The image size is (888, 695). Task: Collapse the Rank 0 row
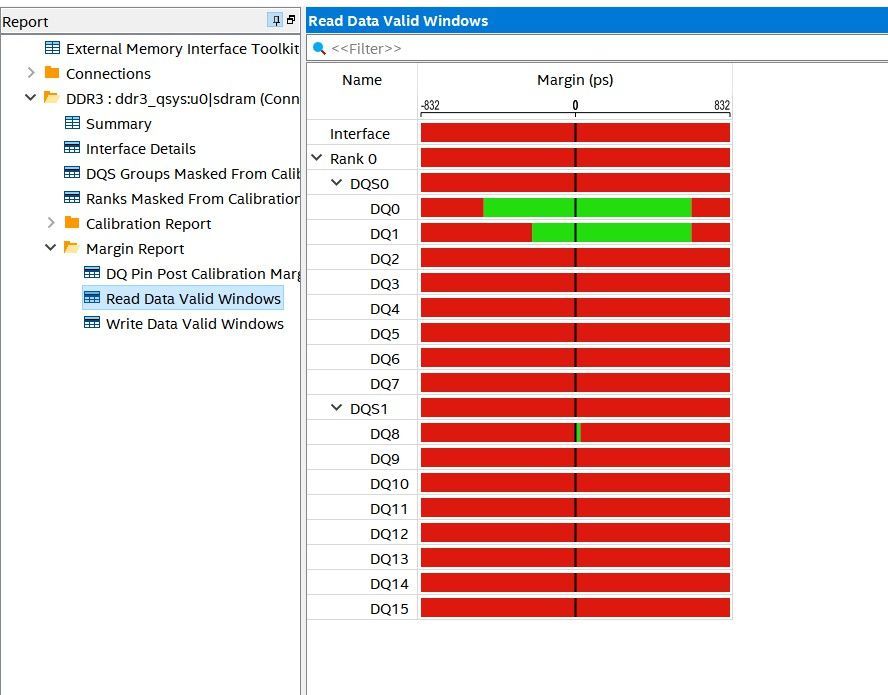pos(317,158)
